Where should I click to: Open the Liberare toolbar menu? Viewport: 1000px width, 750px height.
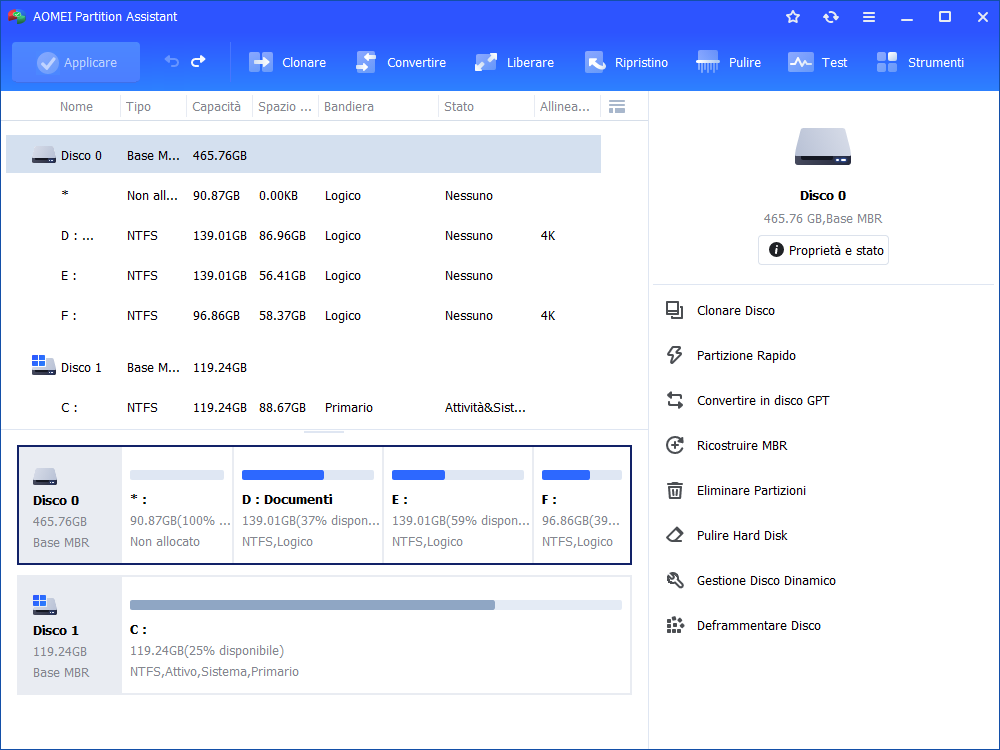pyautogui.click(x=514, y=62)
